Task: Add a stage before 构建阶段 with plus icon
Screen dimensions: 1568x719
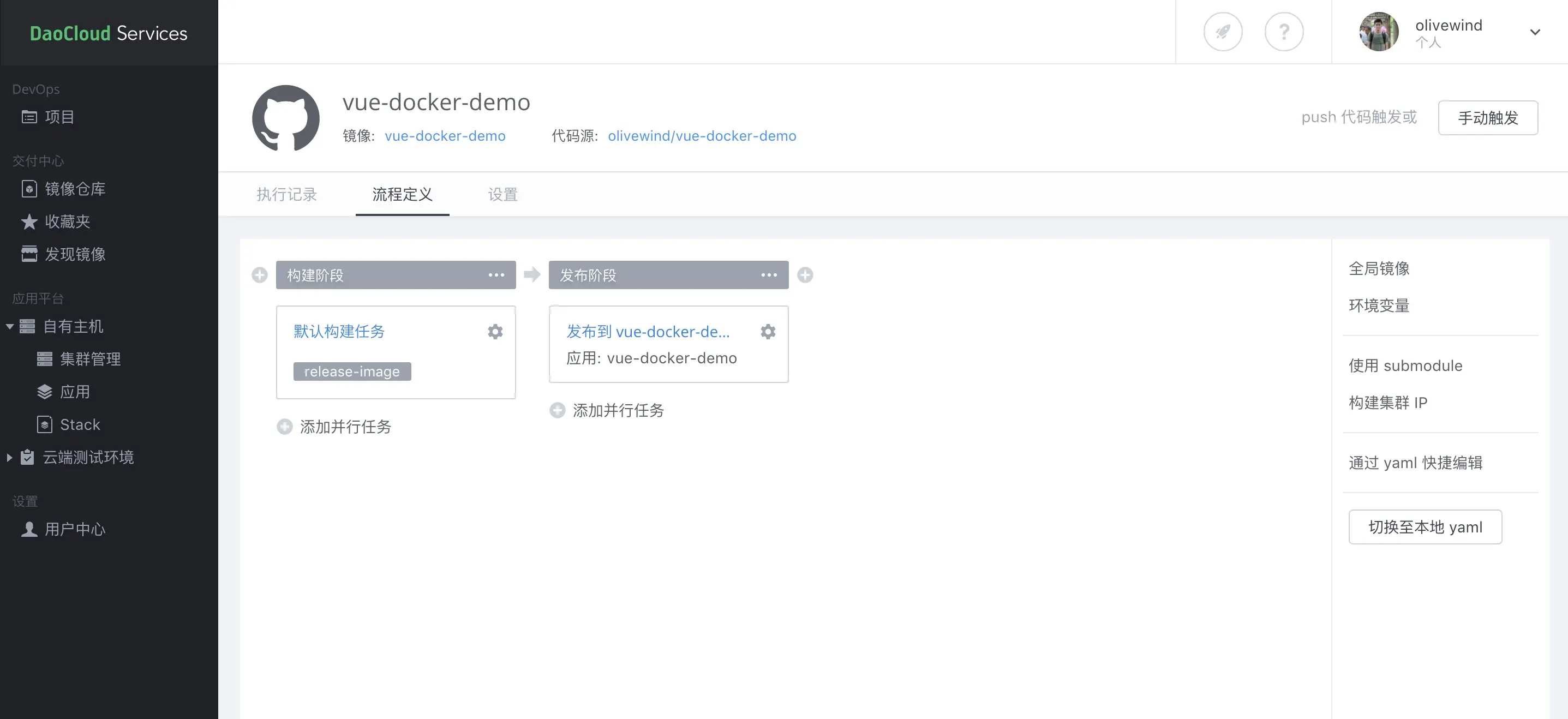Action: [259, 275]
